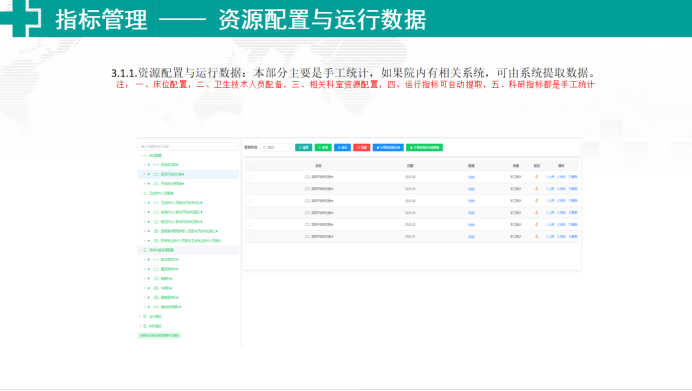Image resolution: width=692 pixels, height=391 pixels.
Task: Open the blue value link in the 2023-04 row
Action: [x=471, y=201]
